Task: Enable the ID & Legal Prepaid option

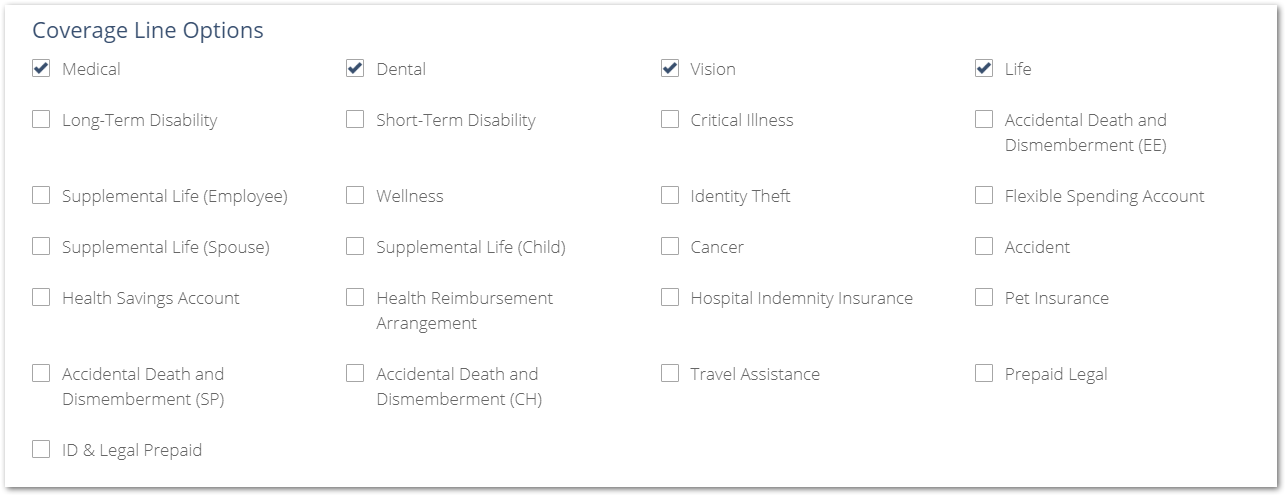Action: (x=41, y=449)
